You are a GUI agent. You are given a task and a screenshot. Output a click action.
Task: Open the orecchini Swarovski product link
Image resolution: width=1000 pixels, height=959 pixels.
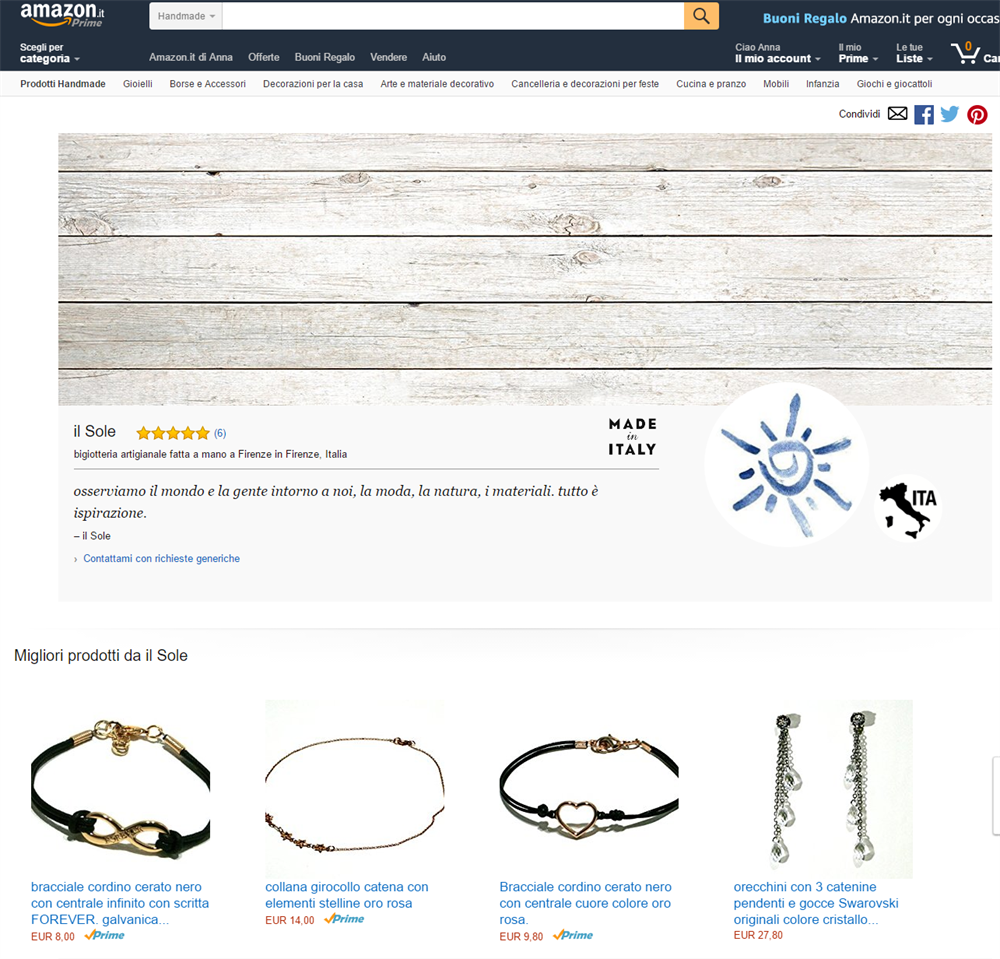point(816,903)
